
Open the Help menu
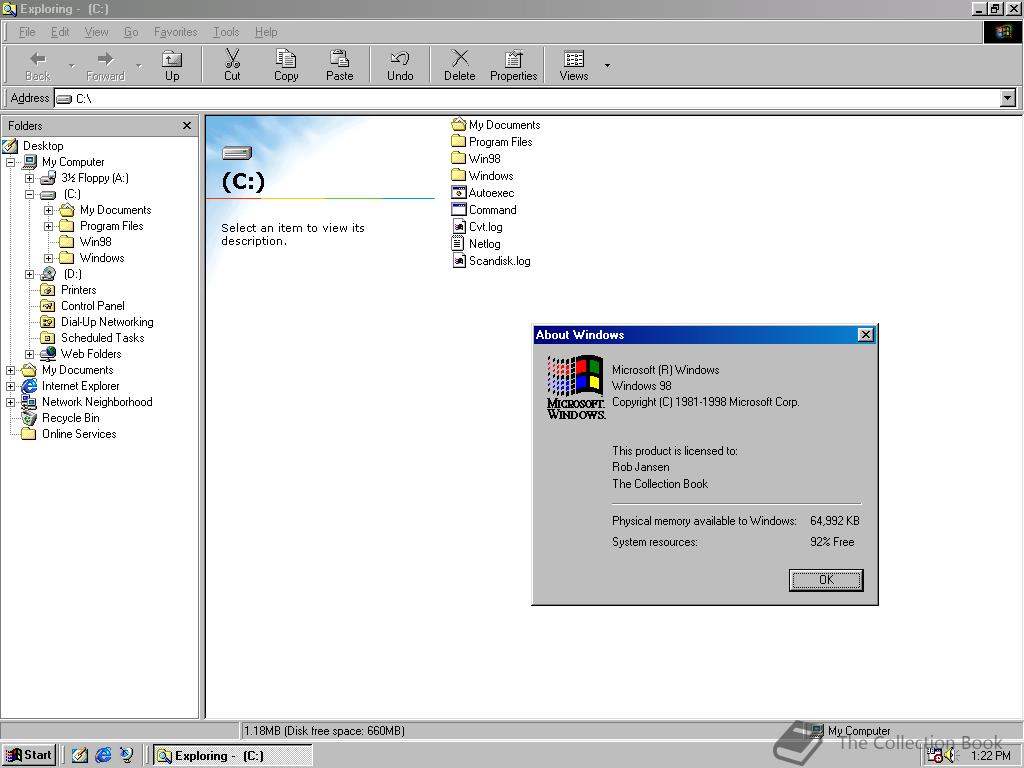pos(266,32)
